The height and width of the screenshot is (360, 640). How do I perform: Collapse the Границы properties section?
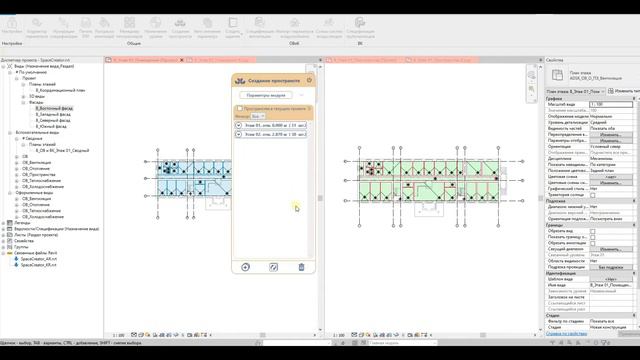click(x=634, y=225)
